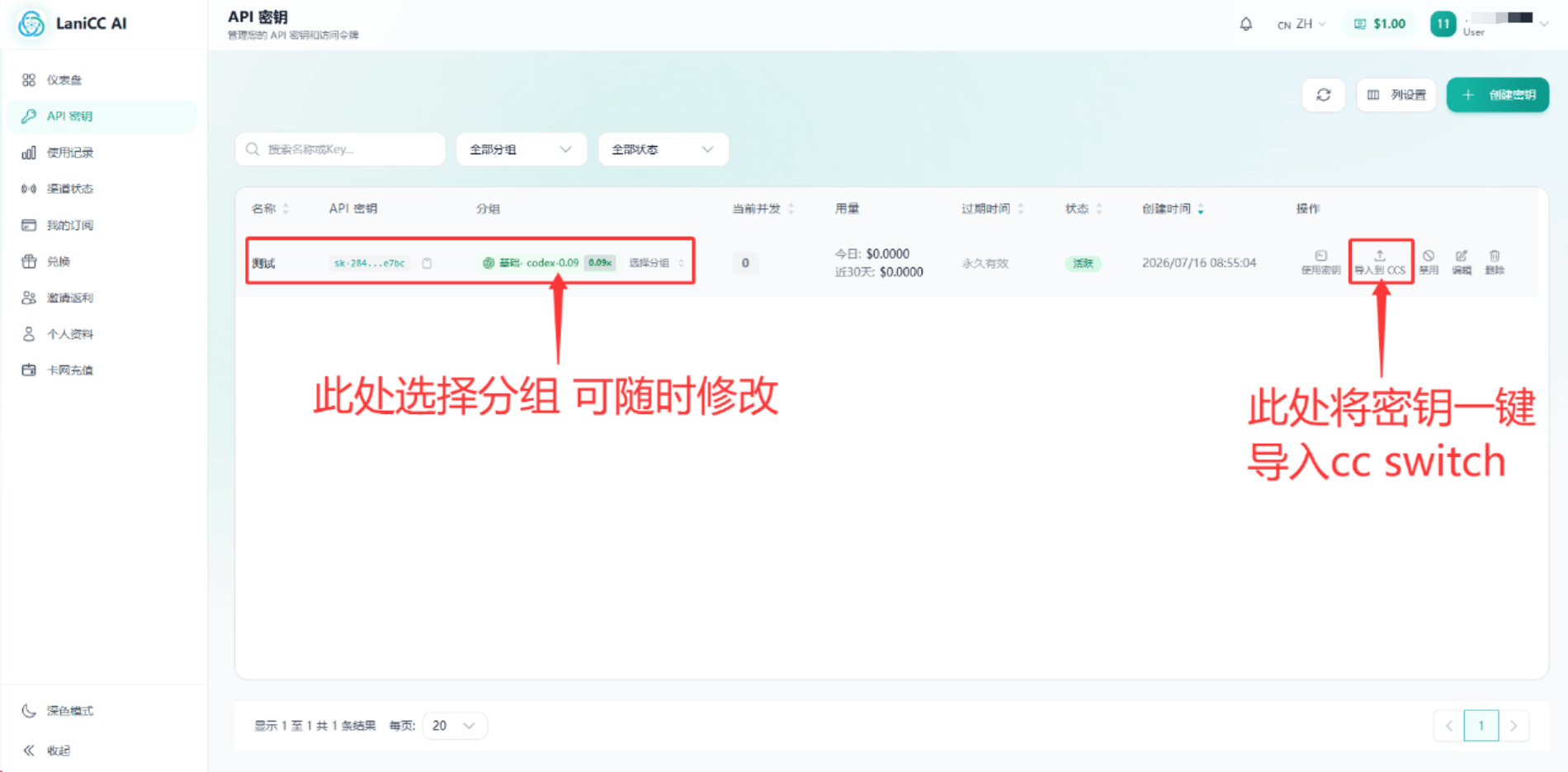Open 我的订阅 subscriptions page

[69, 225]
